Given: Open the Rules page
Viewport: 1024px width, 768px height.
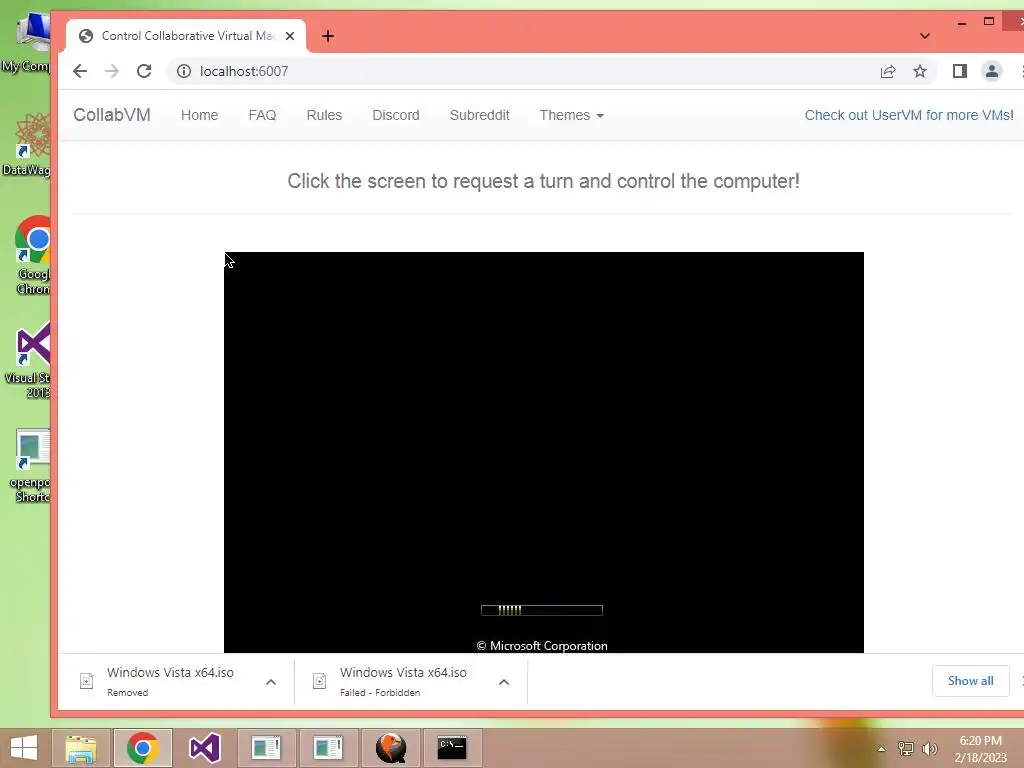Looking at the screenshot, I should pyautogui.click(x=324, y=115).
